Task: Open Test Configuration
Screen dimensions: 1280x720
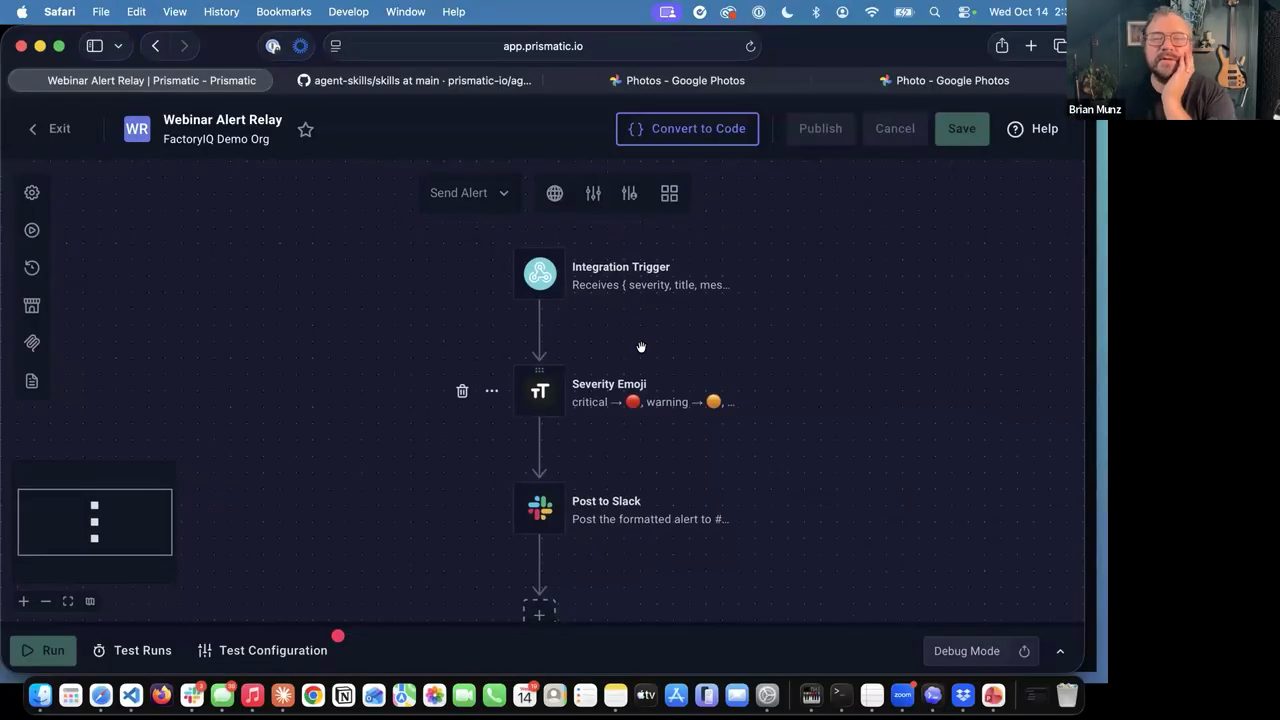Action: (x=263, y=651)
